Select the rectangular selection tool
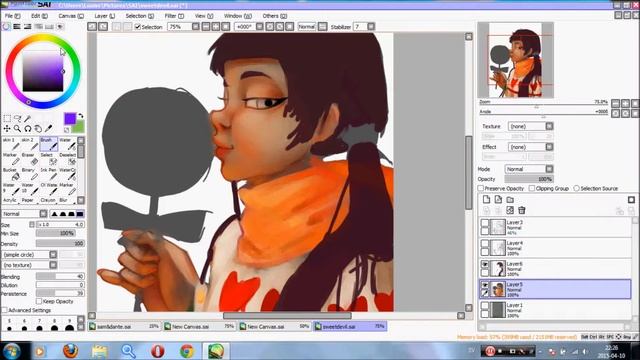The image size is (640, 360). [7, 119]
